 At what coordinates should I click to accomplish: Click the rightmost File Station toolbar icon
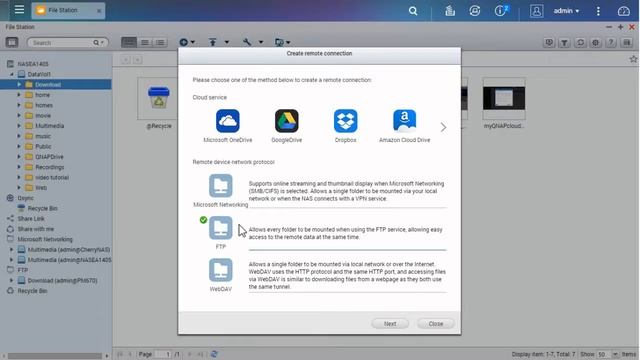click(x=627, y=42)
